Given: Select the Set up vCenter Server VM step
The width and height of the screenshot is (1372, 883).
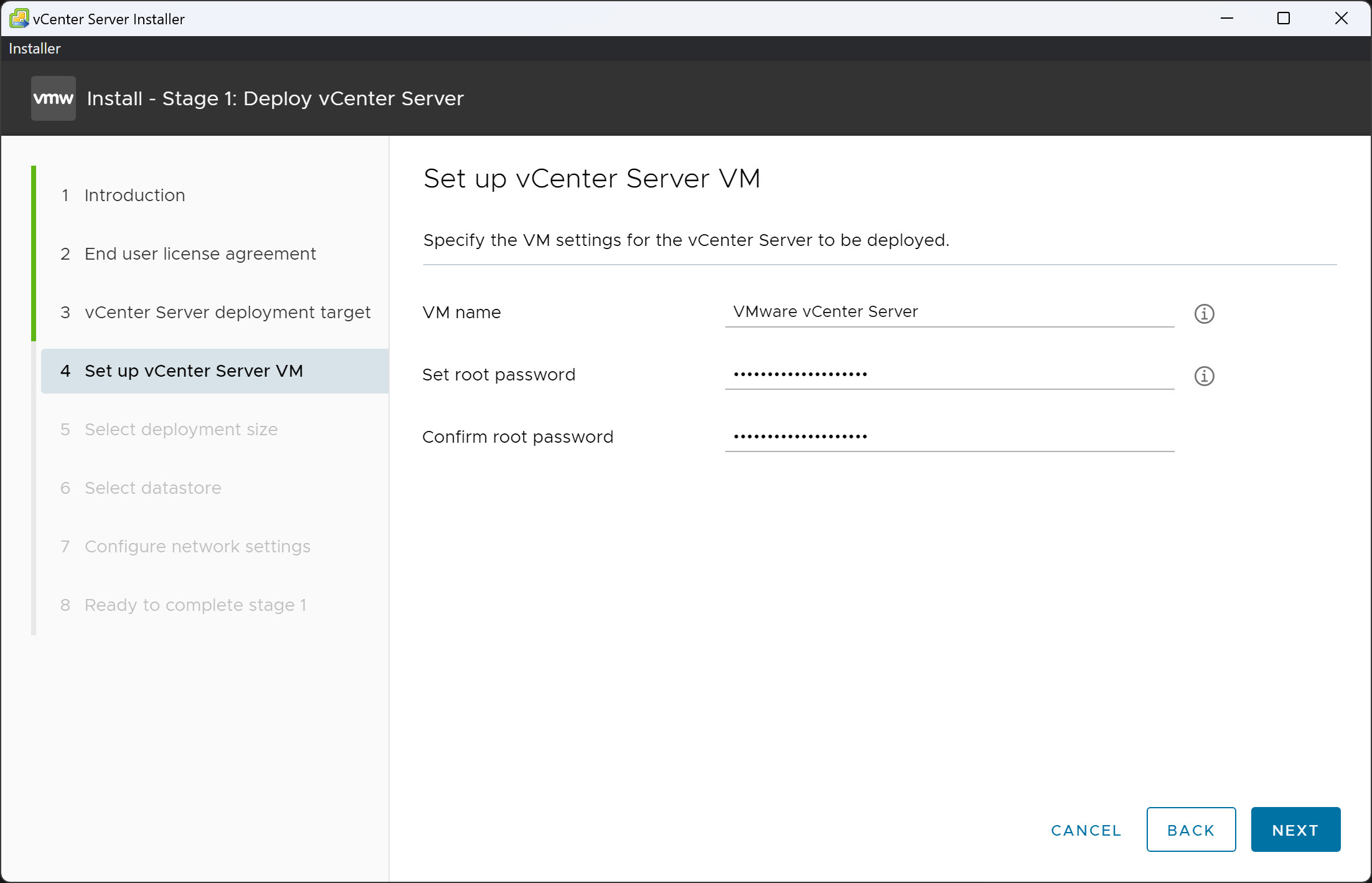Looking at the screenshot, I should 194,371.
